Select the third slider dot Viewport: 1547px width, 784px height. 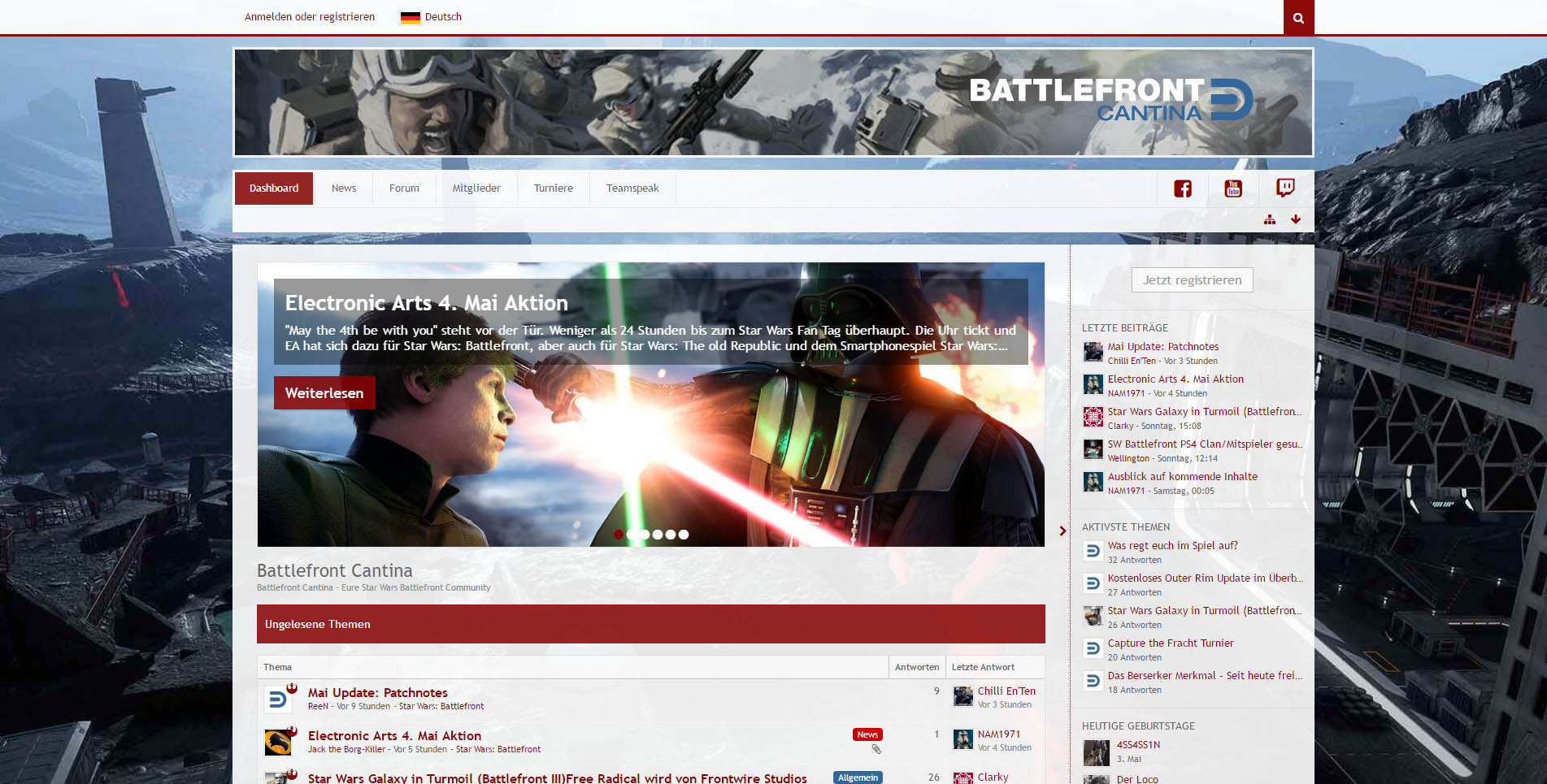coord(645,535)
